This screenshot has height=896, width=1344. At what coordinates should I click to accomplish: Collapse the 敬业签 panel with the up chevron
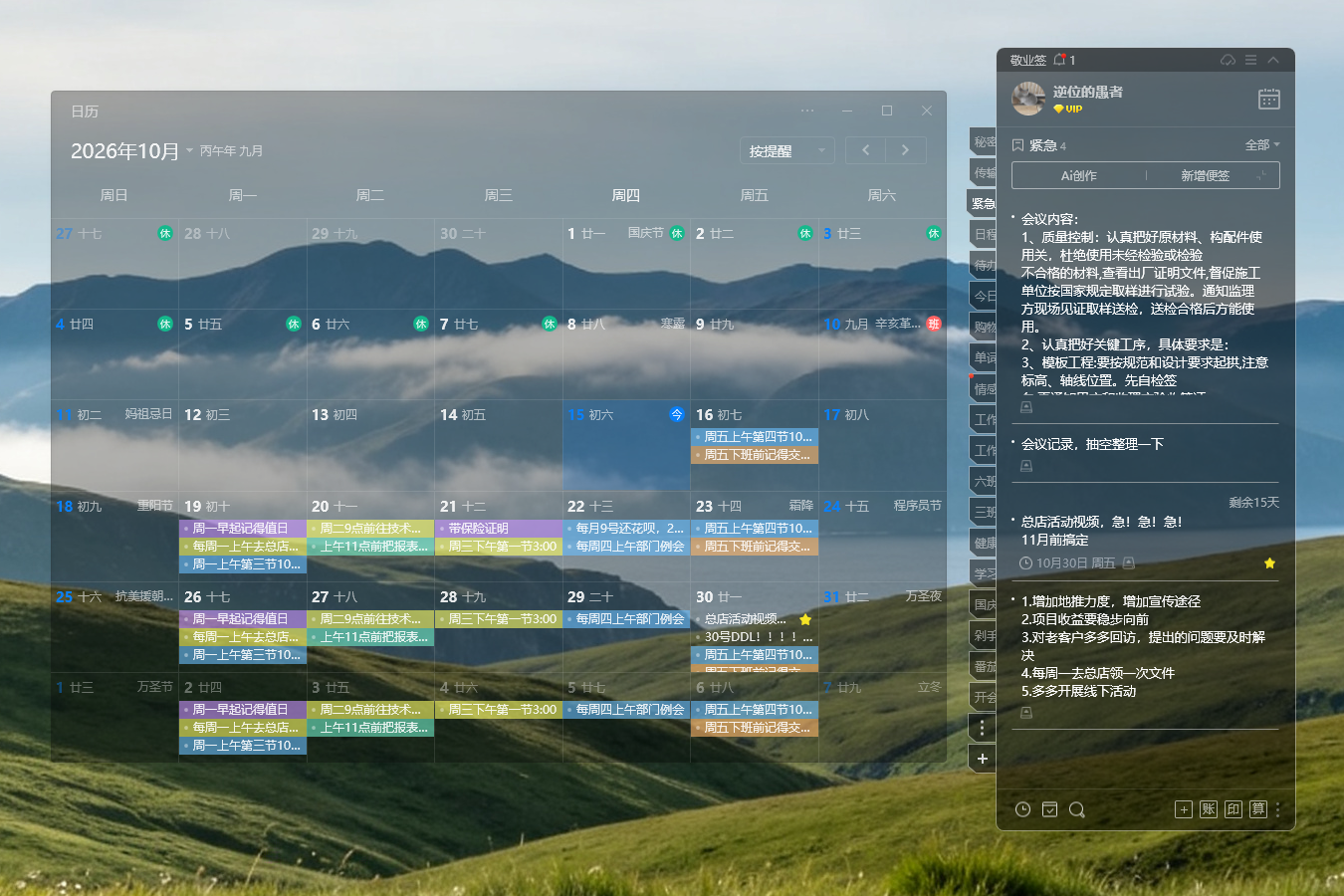(1273, 60)
